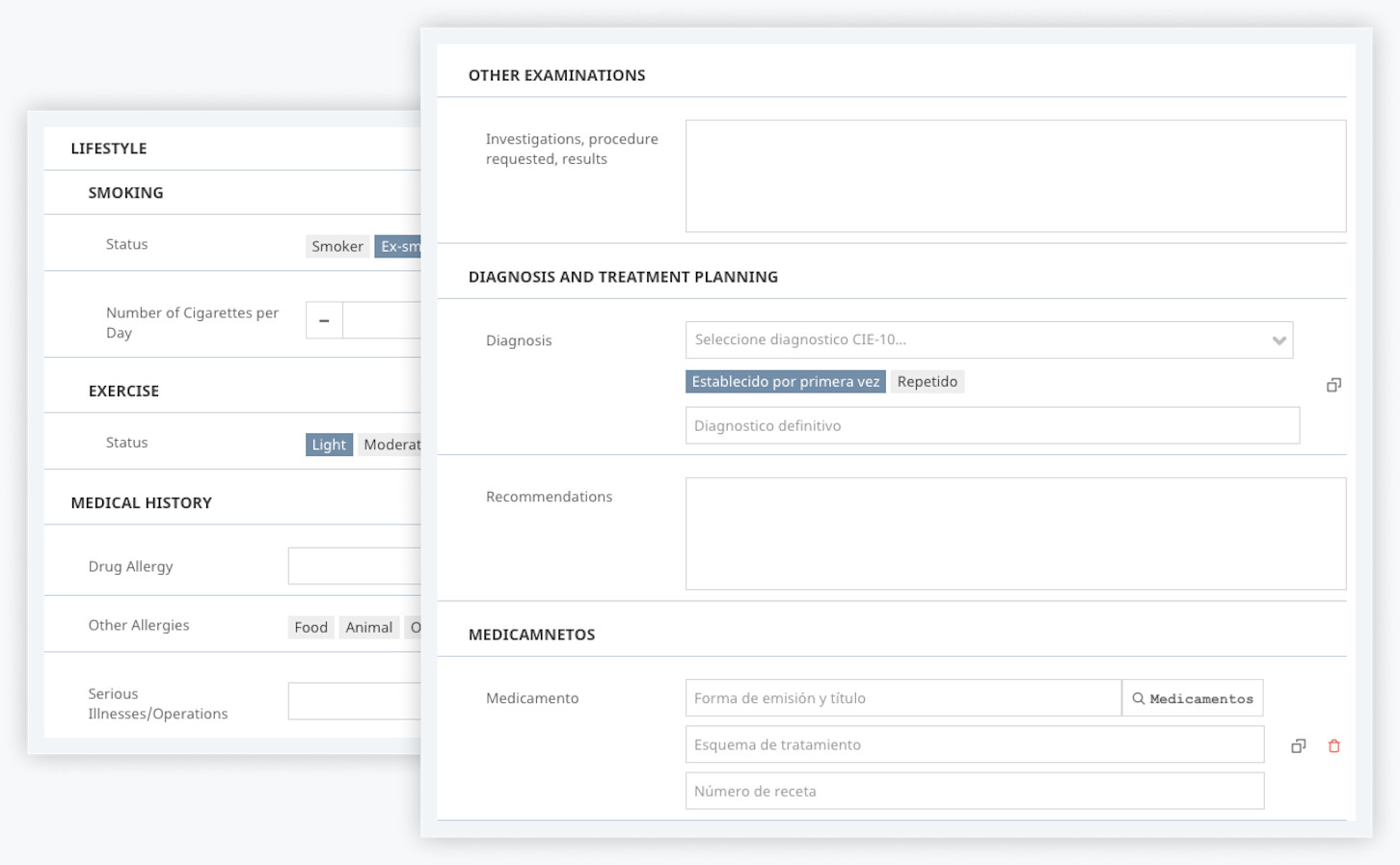
Task: Delete the medication with the red trash icon
Action: pyautogui.click(x=1333, y=744)
